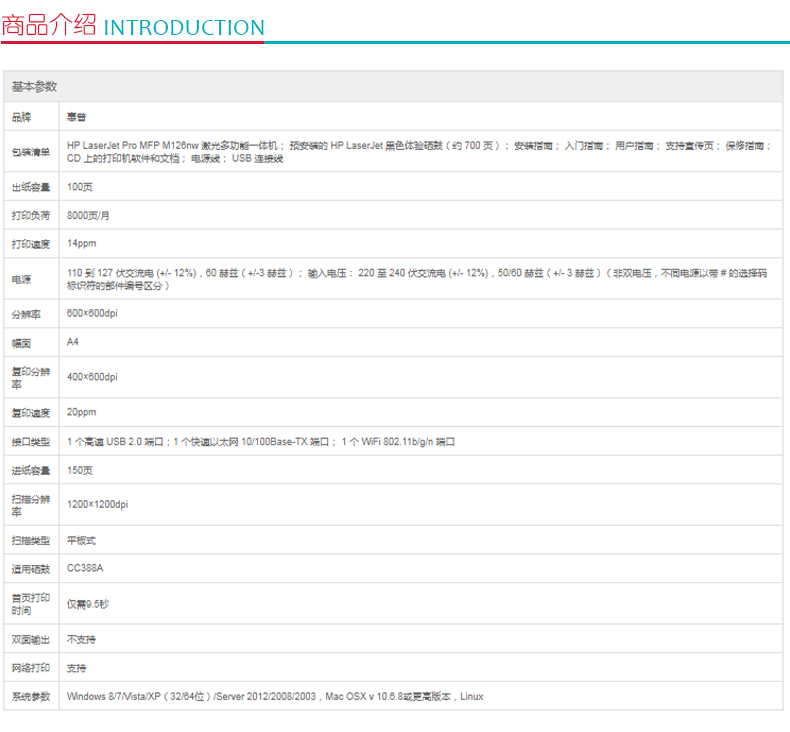Click the 打印负荷 label

[31, 216]
